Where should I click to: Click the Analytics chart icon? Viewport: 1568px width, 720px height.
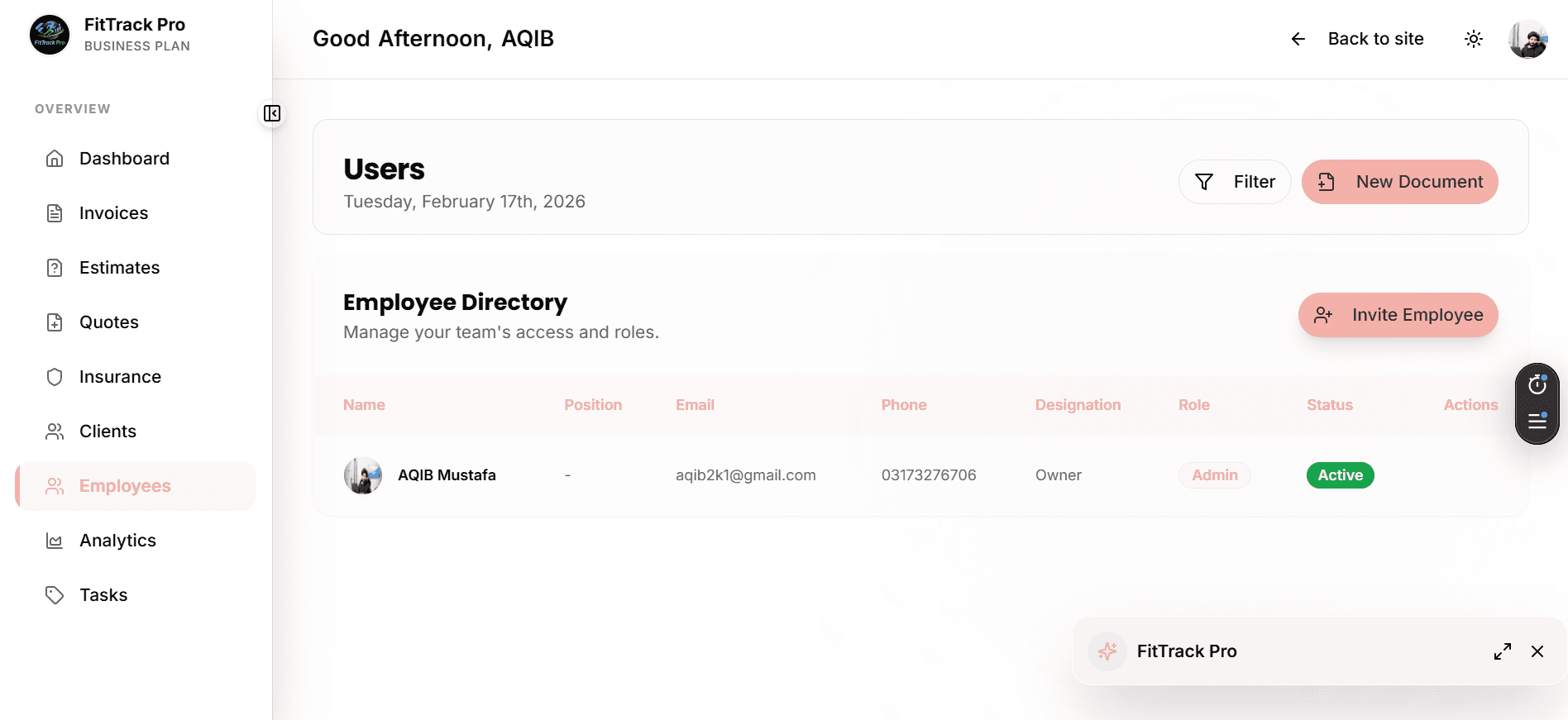click(x=55, y=541)
